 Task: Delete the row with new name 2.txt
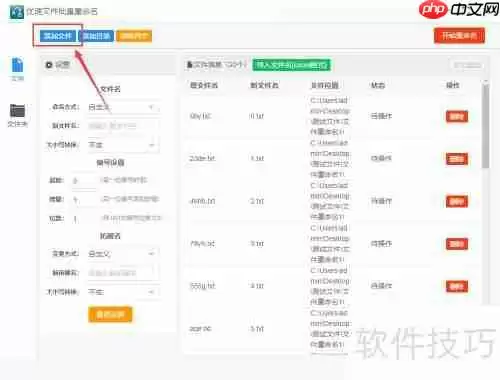[x=457, y=201]
